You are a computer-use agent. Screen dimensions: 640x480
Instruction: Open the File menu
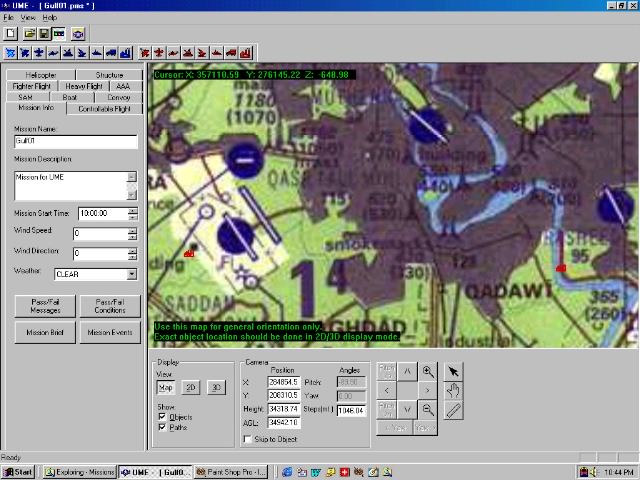click(8, 18)
